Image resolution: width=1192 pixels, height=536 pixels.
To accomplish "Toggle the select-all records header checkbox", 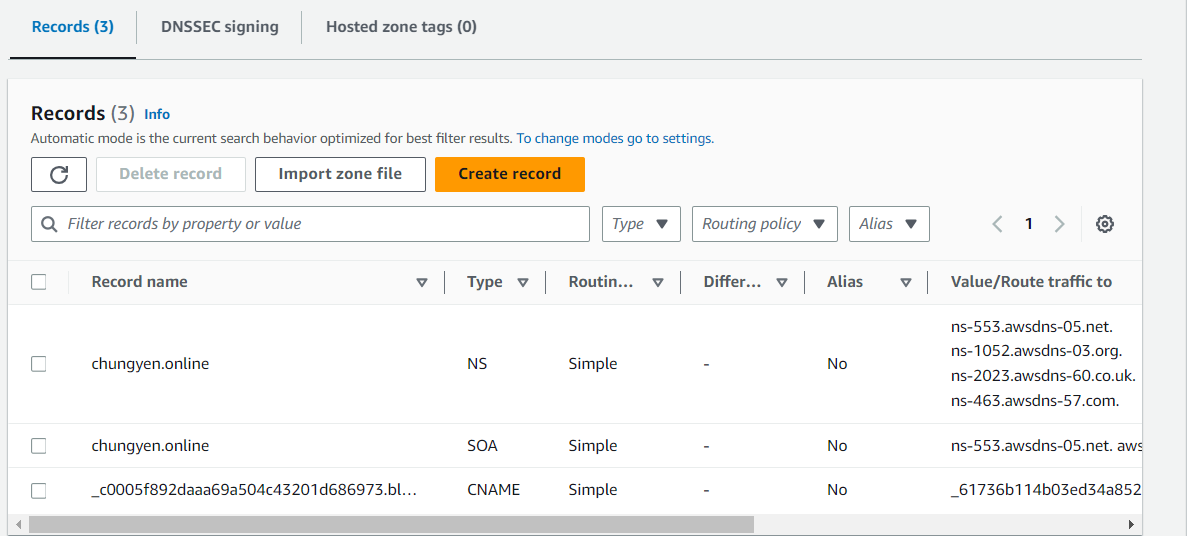I will pos(39,282).
